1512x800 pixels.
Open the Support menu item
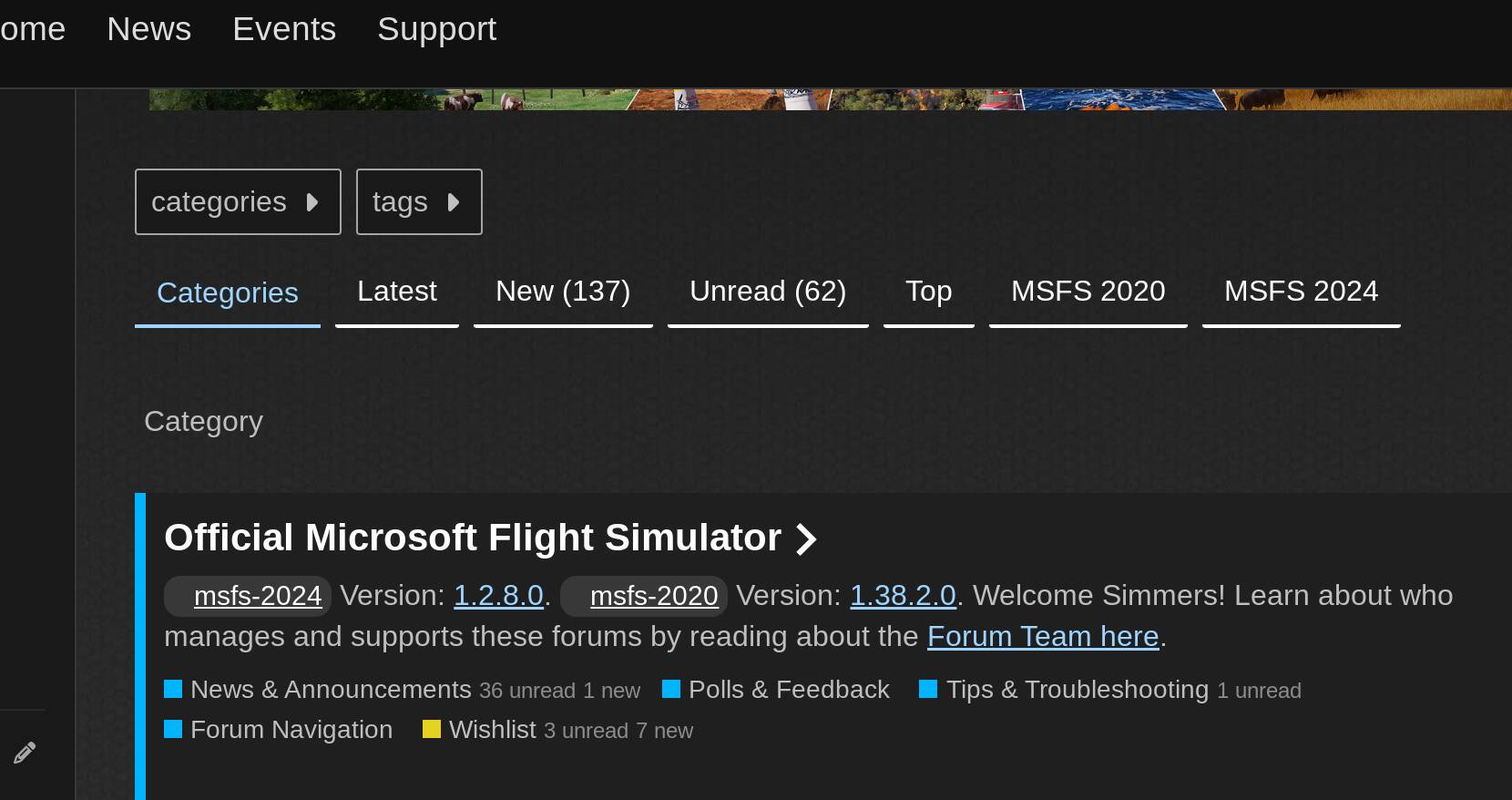436,28
